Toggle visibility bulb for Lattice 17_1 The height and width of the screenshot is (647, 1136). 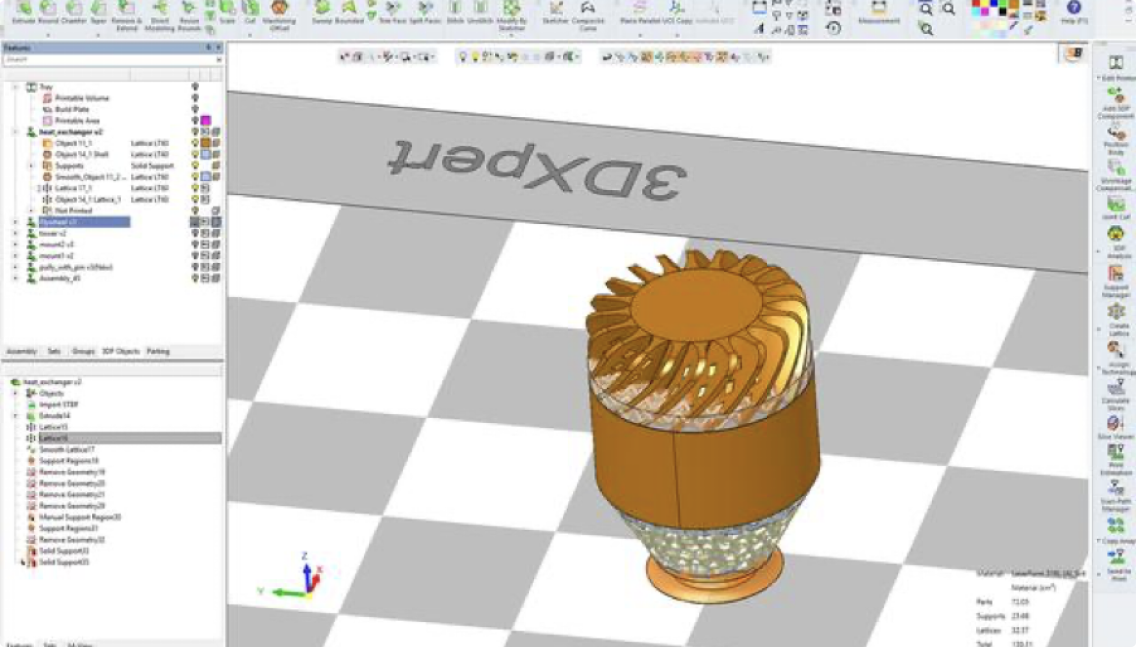(x=195, y=188)
